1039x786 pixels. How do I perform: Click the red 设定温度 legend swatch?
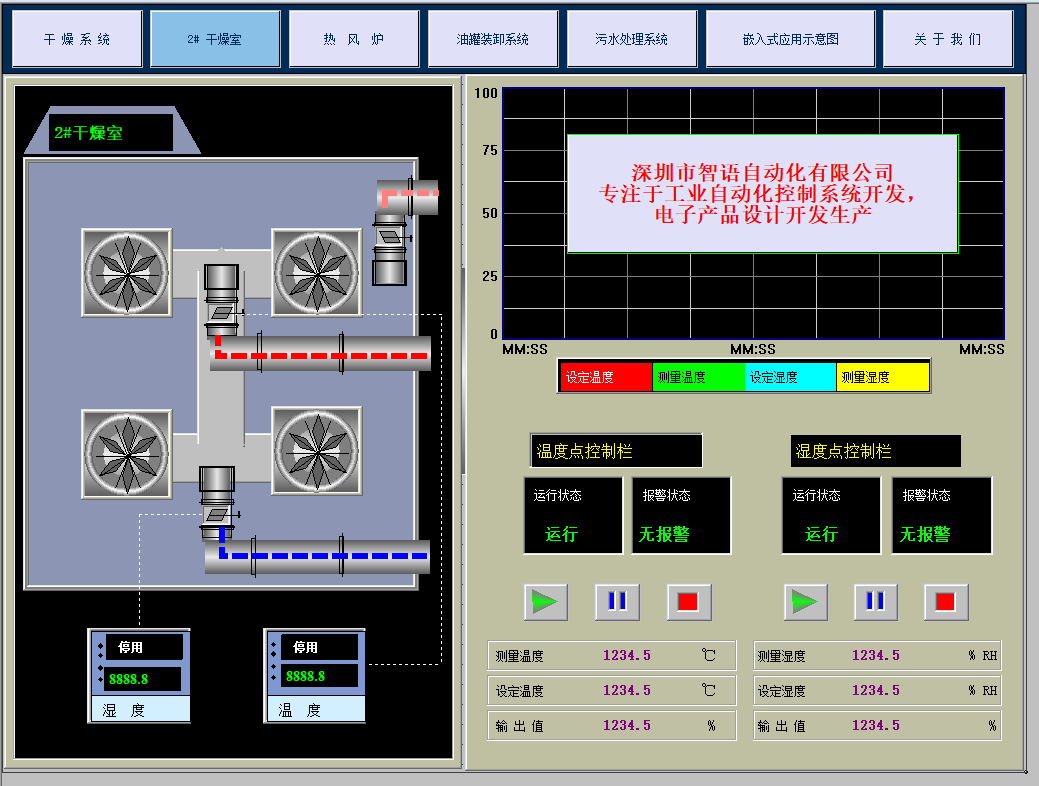(x=606, y=377)
